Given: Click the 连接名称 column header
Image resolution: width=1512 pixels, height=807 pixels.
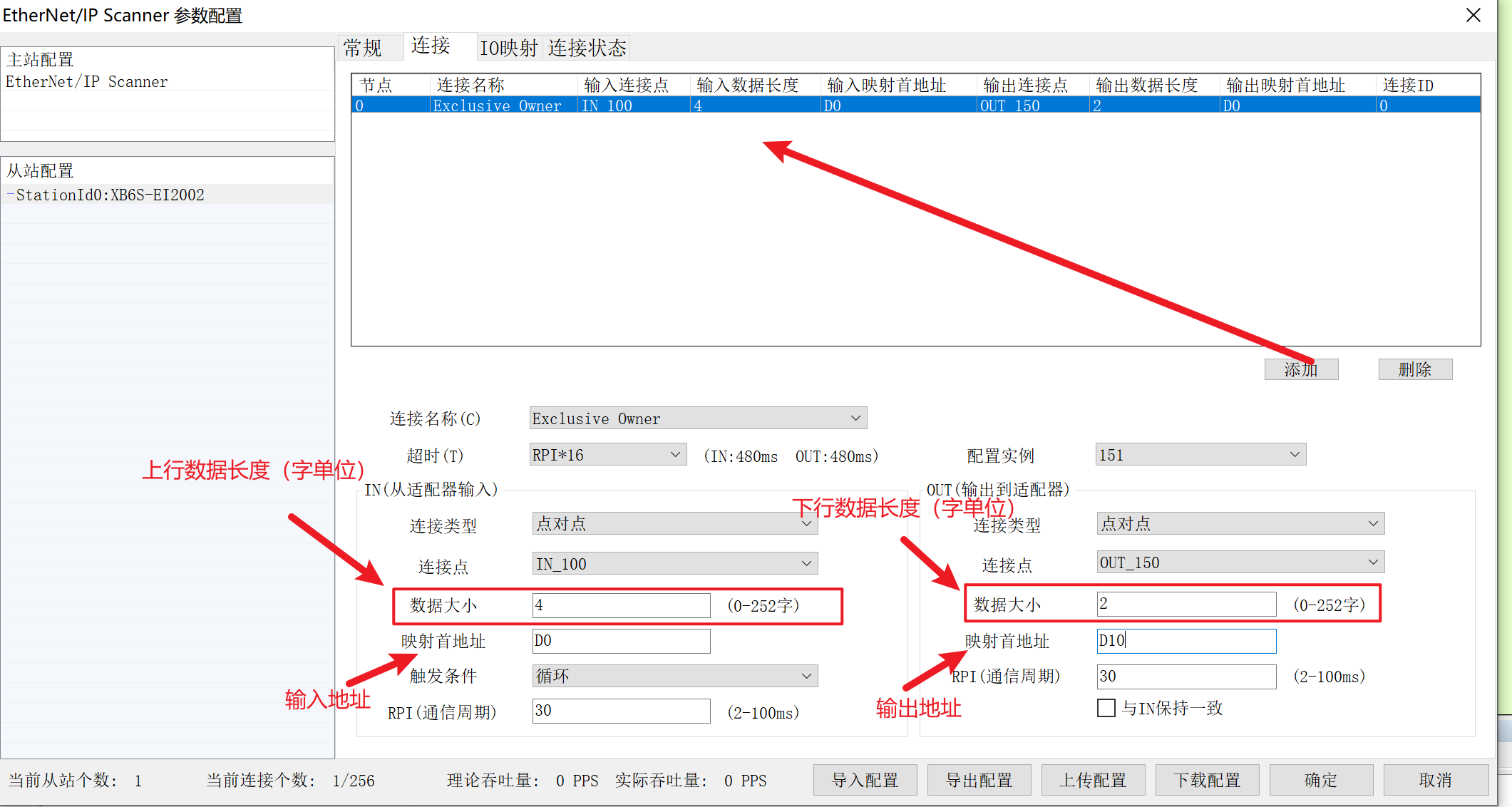Looking at the screenshot, I should (504, 86).
